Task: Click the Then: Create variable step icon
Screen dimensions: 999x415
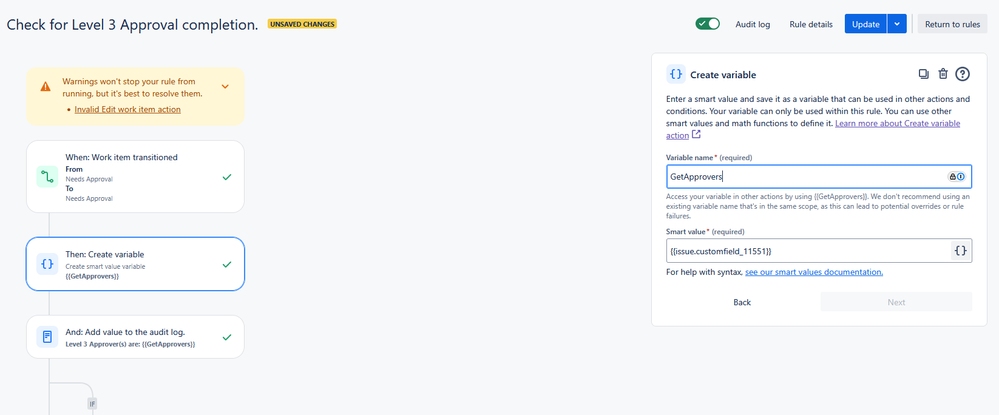Action: [x=47, y=264]
